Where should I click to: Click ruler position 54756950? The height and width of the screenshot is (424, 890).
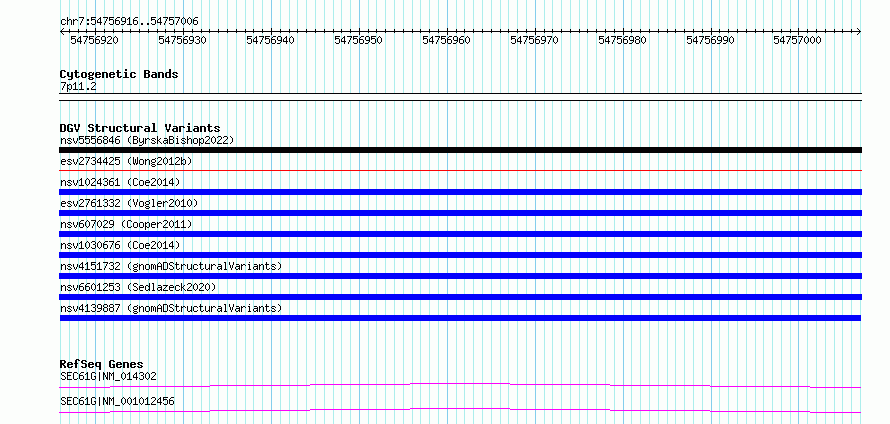(x=358, y=40)
